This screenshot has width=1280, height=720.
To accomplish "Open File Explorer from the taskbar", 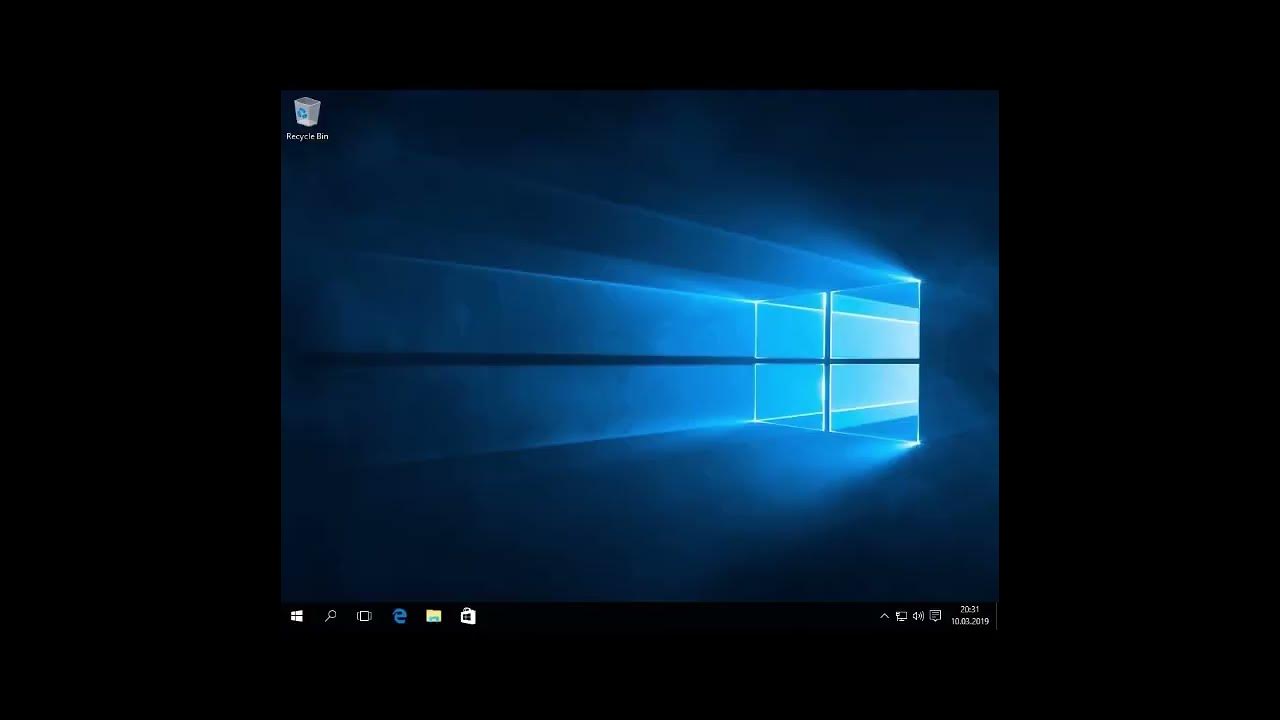I will pos(433,617).
